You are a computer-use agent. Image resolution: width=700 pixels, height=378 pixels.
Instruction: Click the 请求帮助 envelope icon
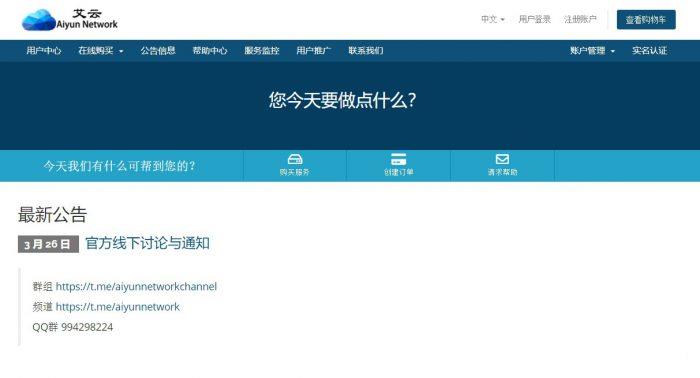[502, 159]
